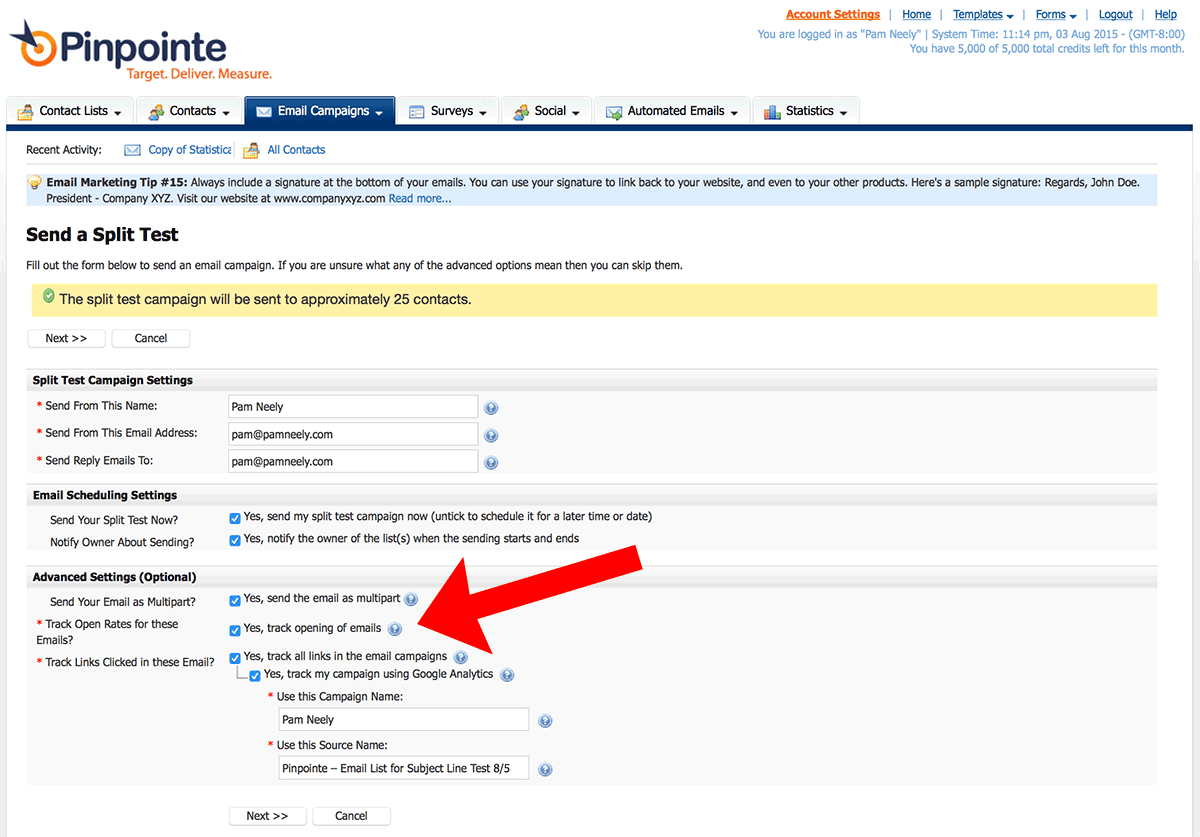
Task: Select the Email Campaigns tab
Action: 320,111
